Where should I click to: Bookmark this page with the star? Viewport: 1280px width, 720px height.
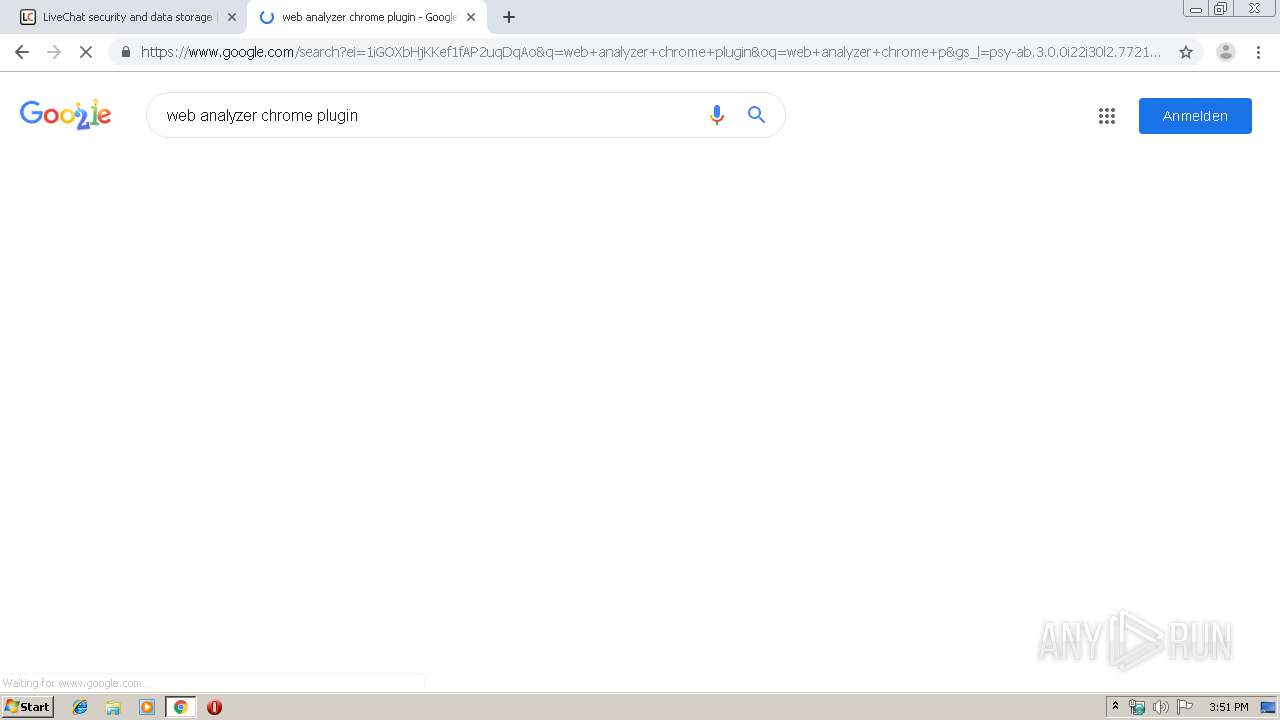coord(1186,52)
